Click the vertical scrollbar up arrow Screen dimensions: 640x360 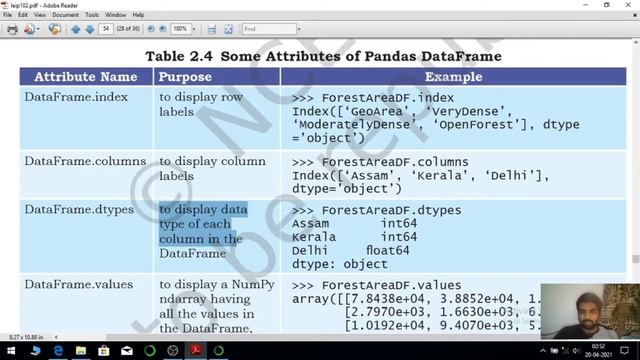[x=636, y=42]
